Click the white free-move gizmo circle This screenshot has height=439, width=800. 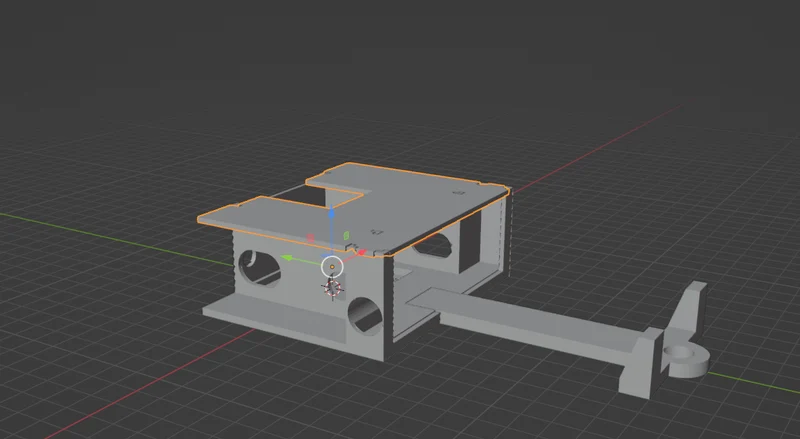[332, 266]
